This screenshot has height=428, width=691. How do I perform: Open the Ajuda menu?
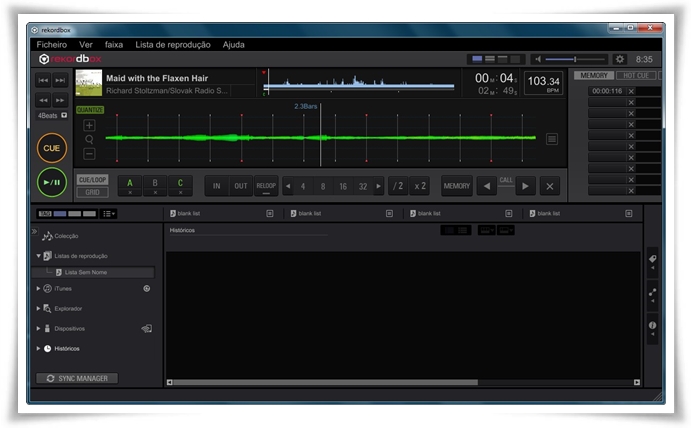click(234, 45)
